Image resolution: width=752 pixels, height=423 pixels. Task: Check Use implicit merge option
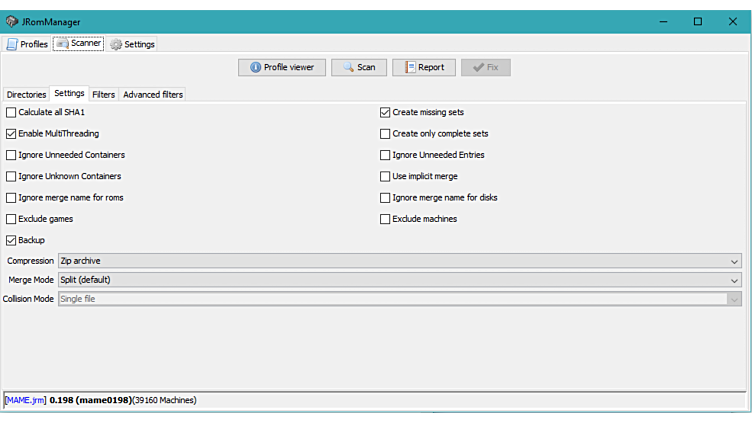pyautogui.click(x=385, y=177)
